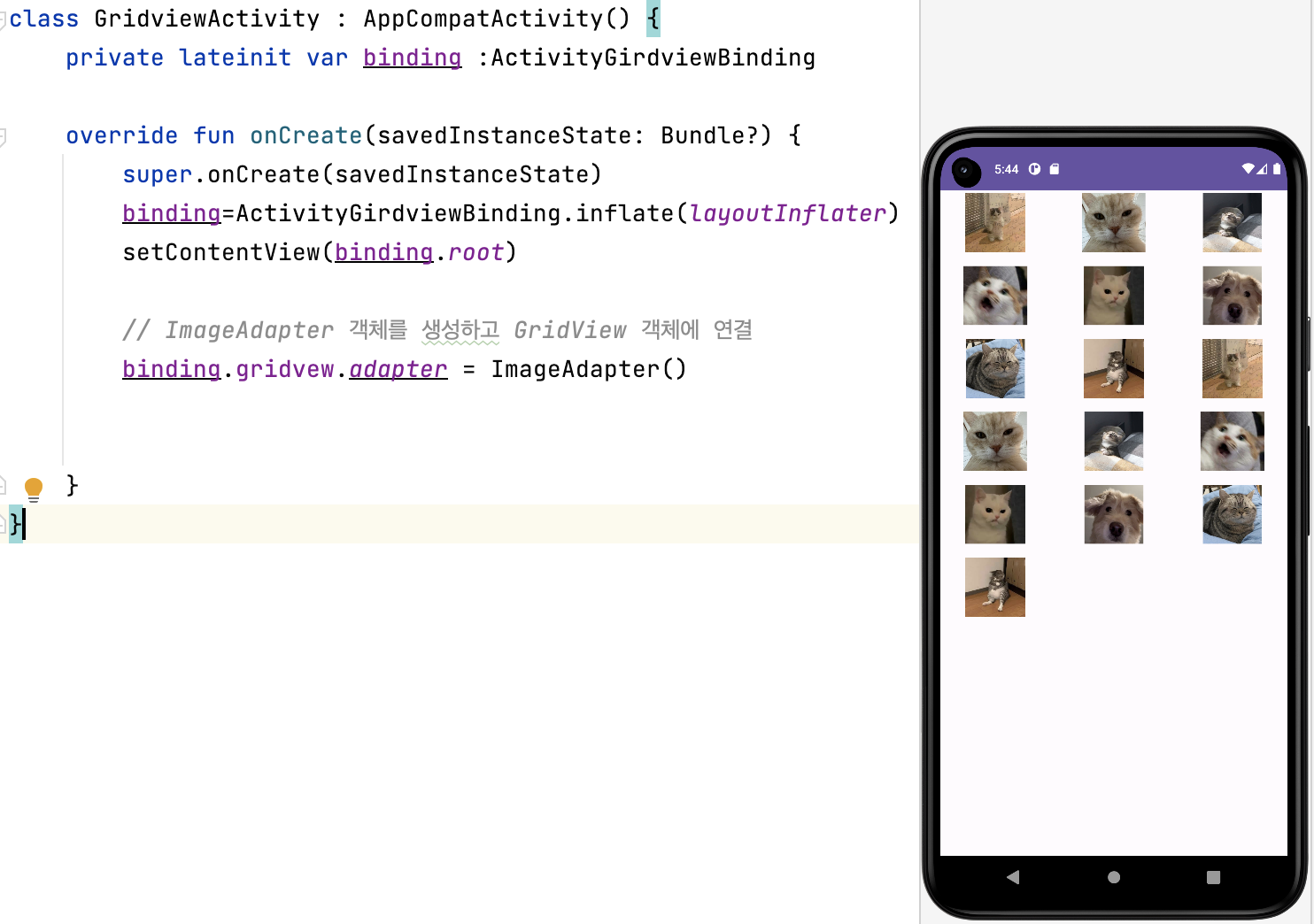Tap second-row screaming calico cat thumbnail
This screenshot has height=924, width=1314.
[x=995, y=296]
